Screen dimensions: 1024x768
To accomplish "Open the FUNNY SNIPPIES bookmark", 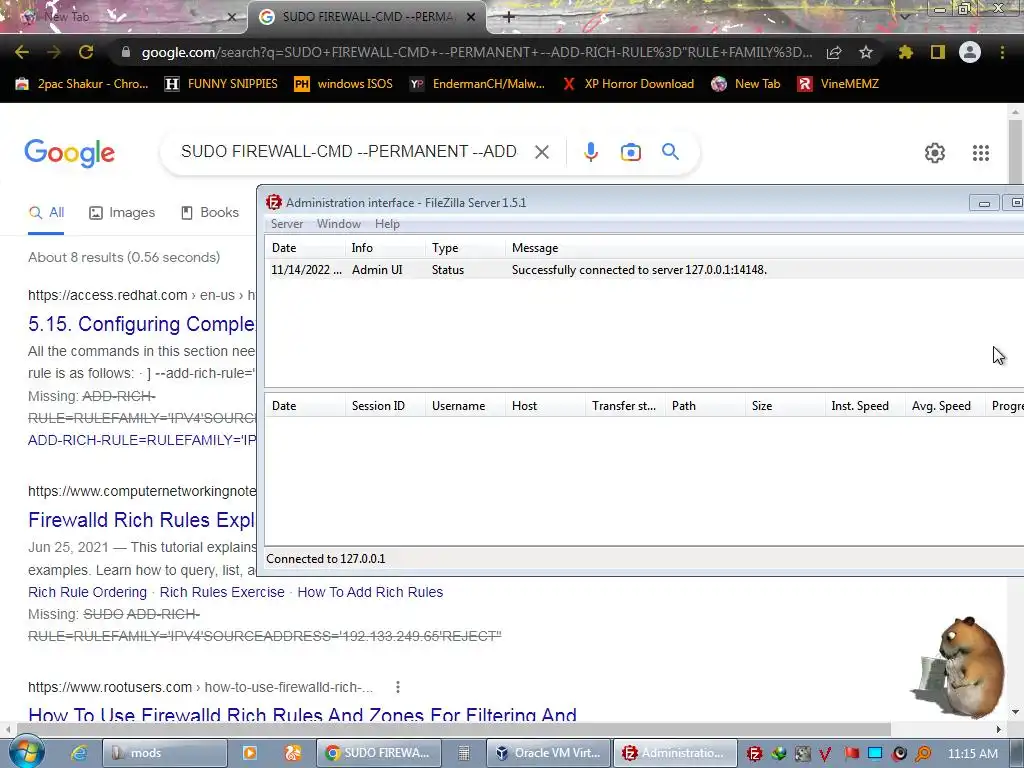I will 221,84.
